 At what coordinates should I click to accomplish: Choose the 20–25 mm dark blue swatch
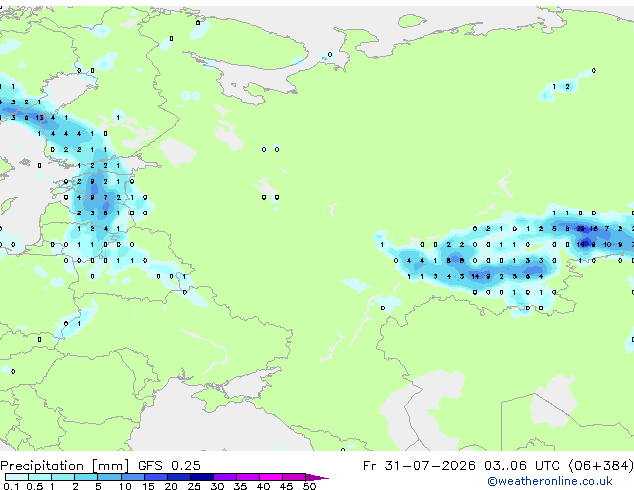tap(178, 477)
